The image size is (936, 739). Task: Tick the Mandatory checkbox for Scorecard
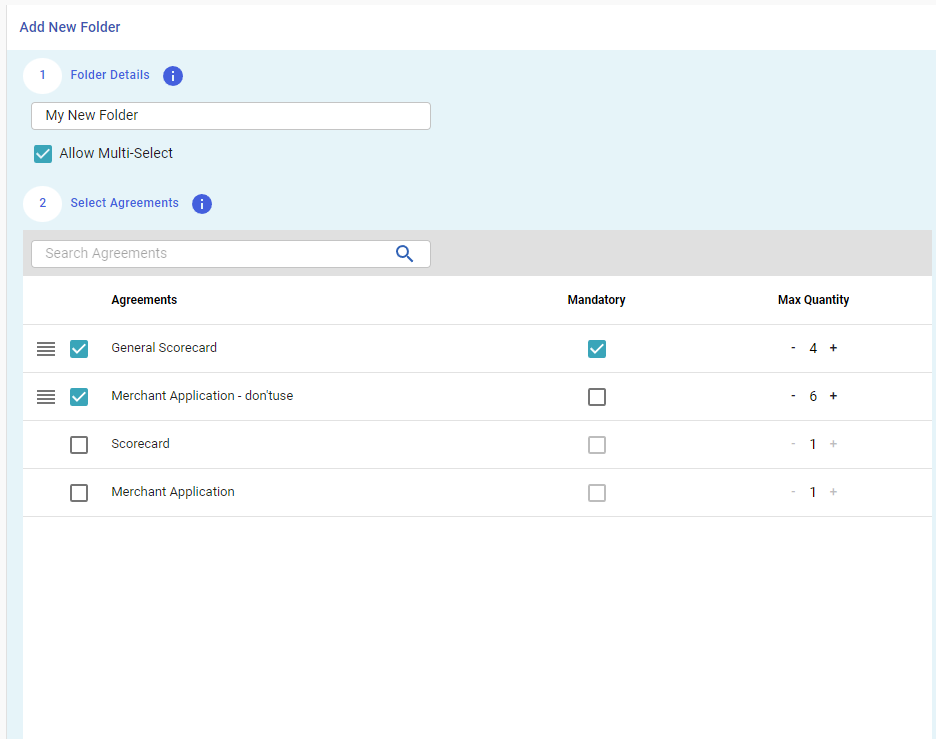(x=597, y=445)
